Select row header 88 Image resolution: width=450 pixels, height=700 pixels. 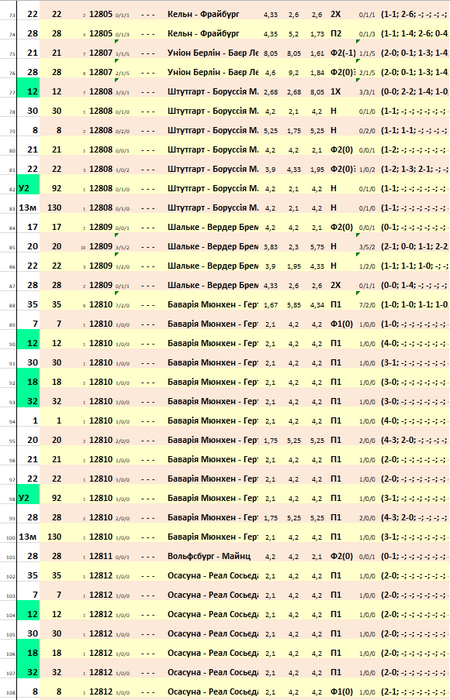point(12,305)
